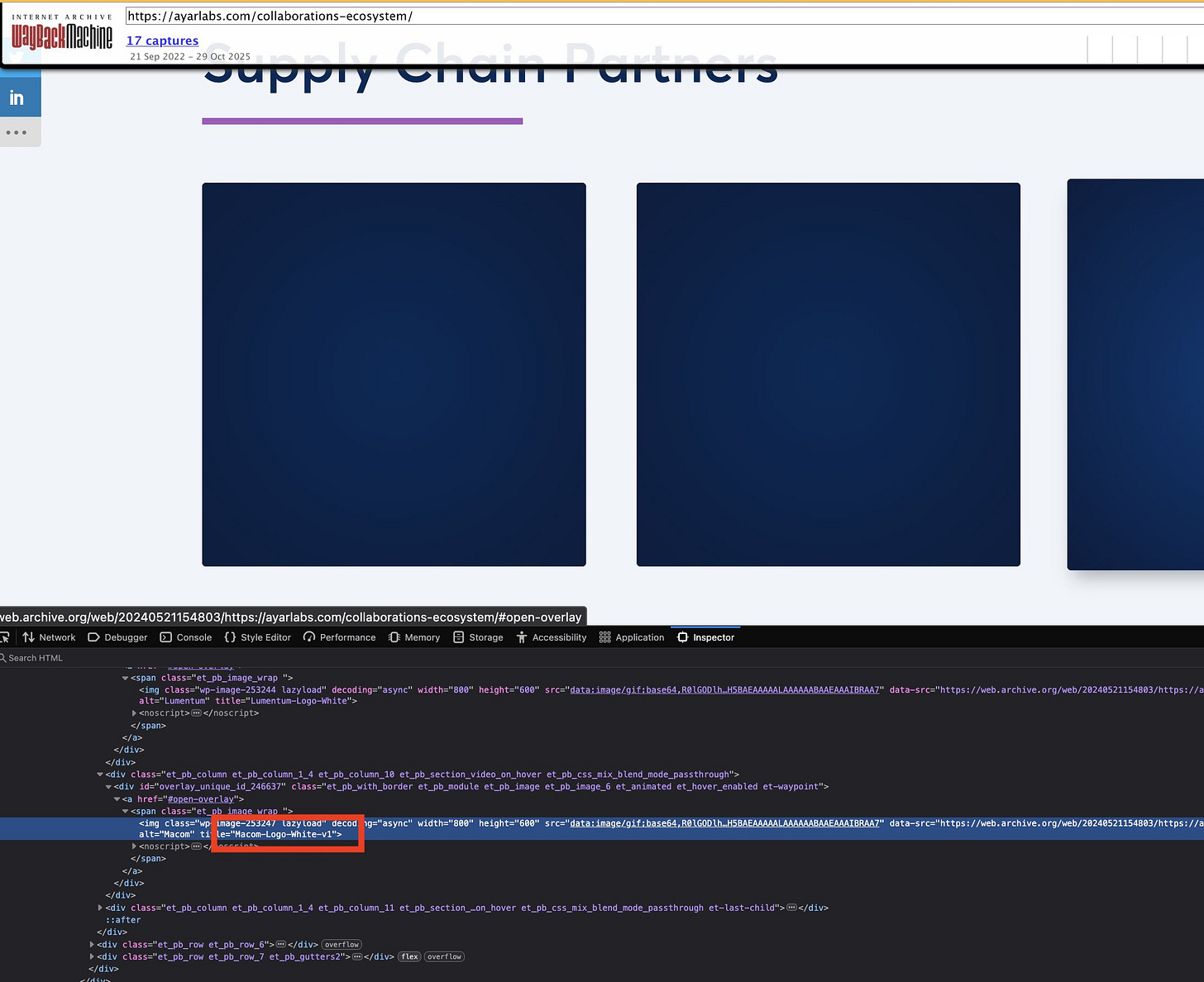The height and width of the screenshot is (982, 1204).
Task: Collapse the #open-overlay anchor above Macom img
Action: [x=117, y=799]
